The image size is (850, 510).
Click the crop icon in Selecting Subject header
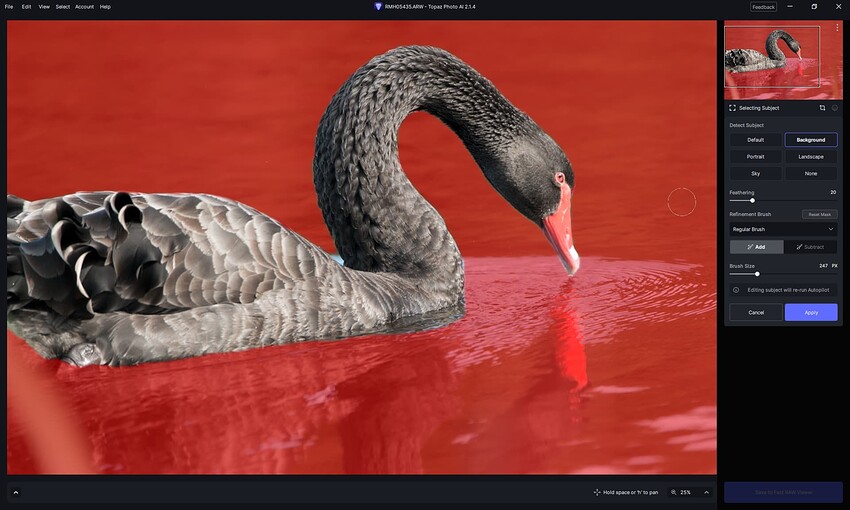(822, 108)
